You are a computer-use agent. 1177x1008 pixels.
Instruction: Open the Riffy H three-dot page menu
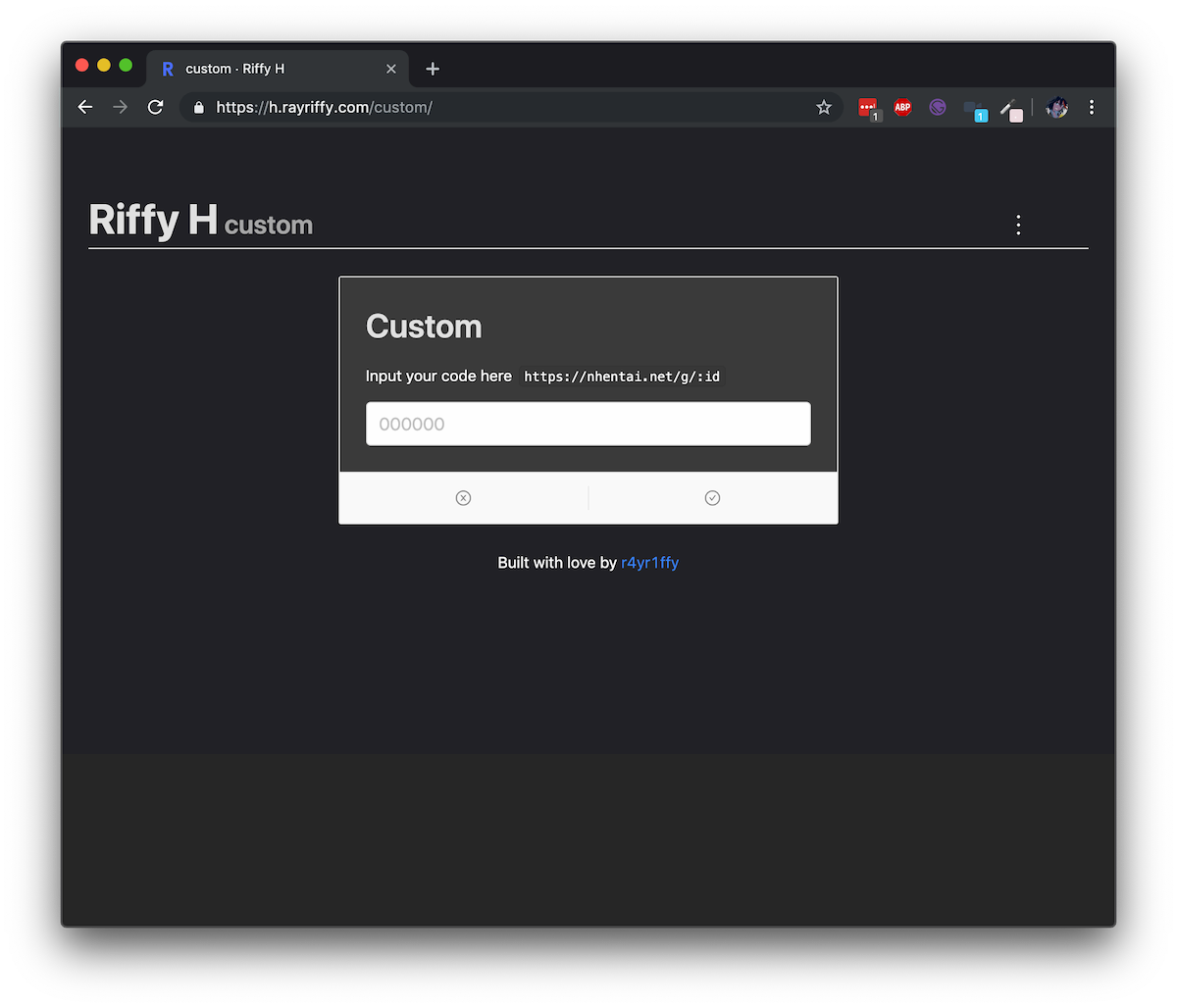point(1018,226)
